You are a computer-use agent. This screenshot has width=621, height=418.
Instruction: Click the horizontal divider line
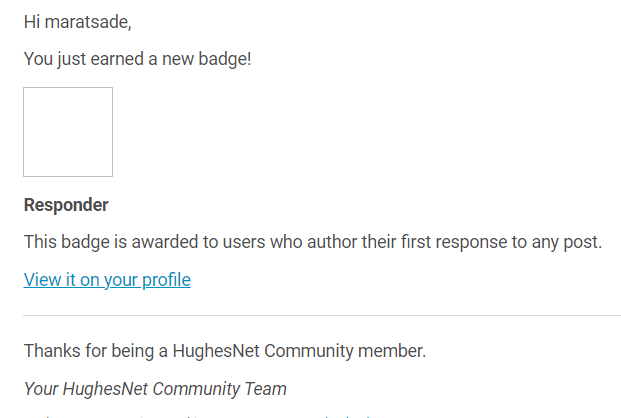click(322, 316)
